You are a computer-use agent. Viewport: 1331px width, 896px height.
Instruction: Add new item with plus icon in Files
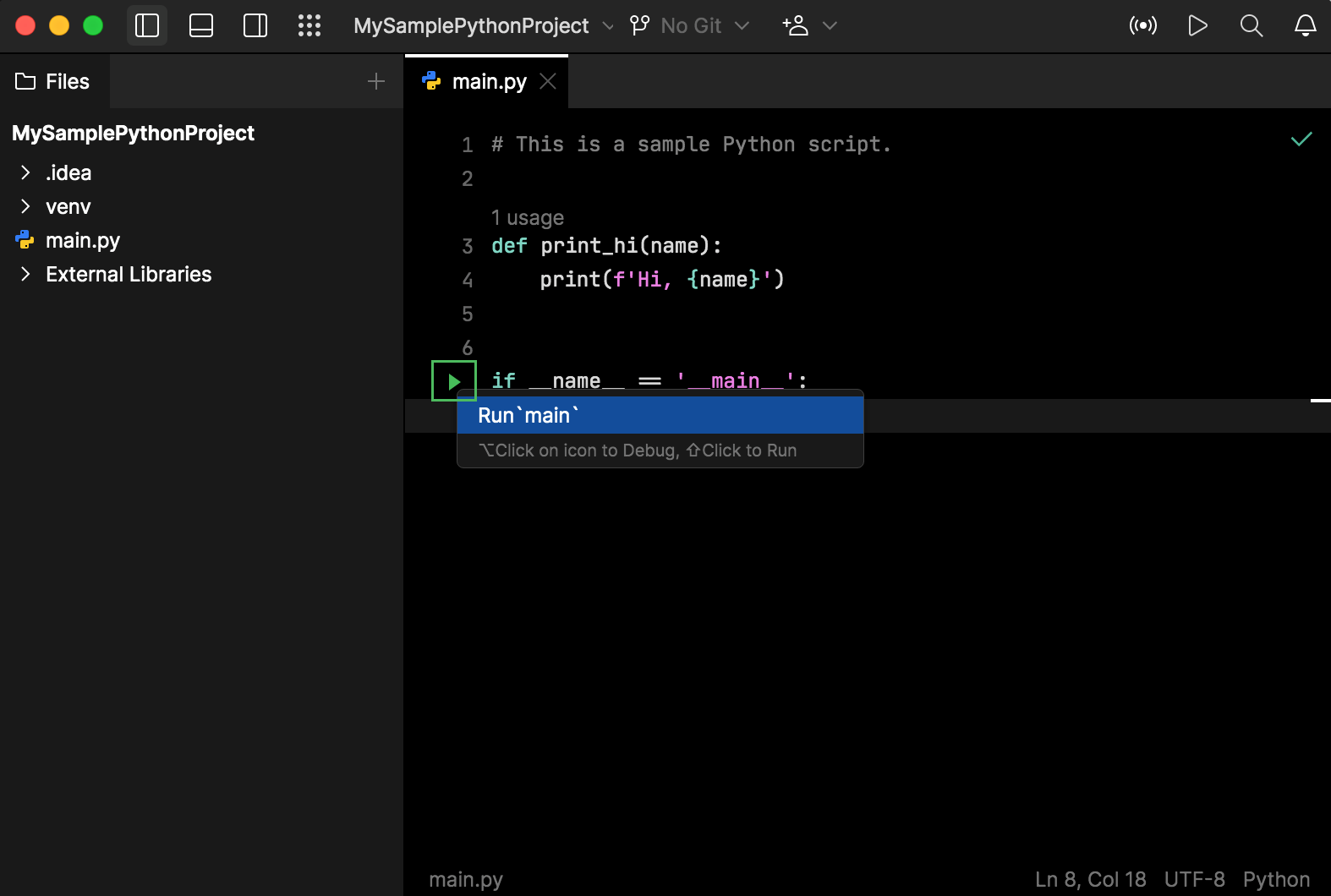pyautogui.click(x=376, y=81)
